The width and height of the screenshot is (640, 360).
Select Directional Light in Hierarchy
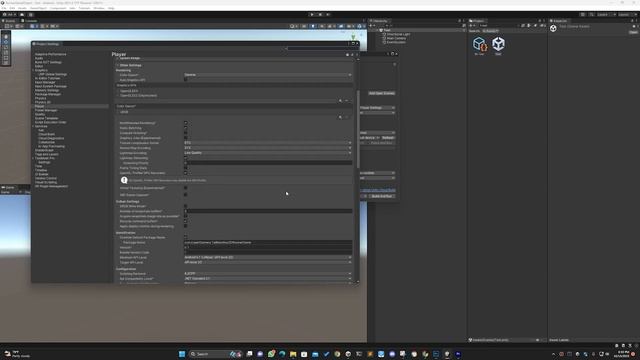[397, 34]
